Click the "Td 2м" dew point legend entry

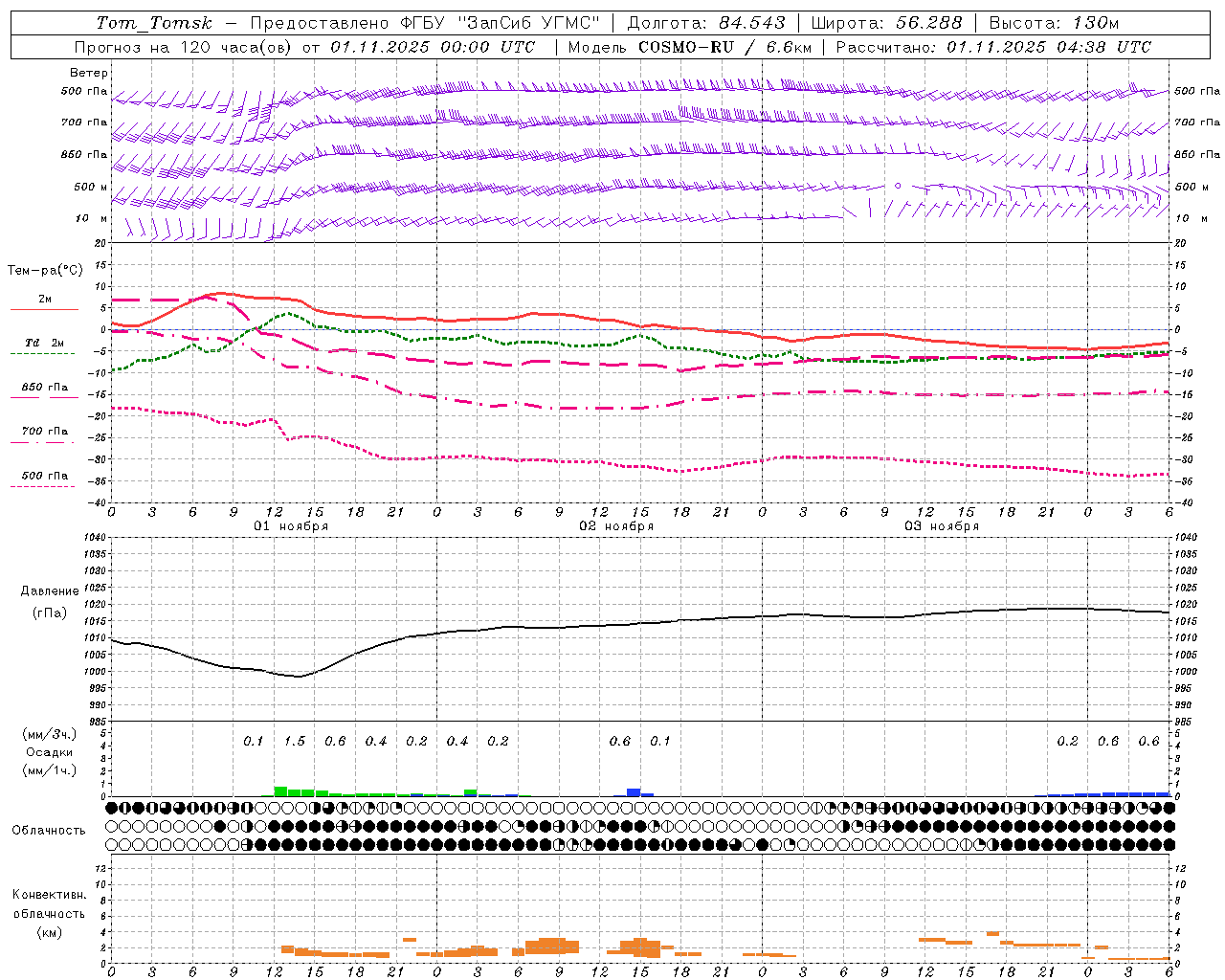click(44, 343)
